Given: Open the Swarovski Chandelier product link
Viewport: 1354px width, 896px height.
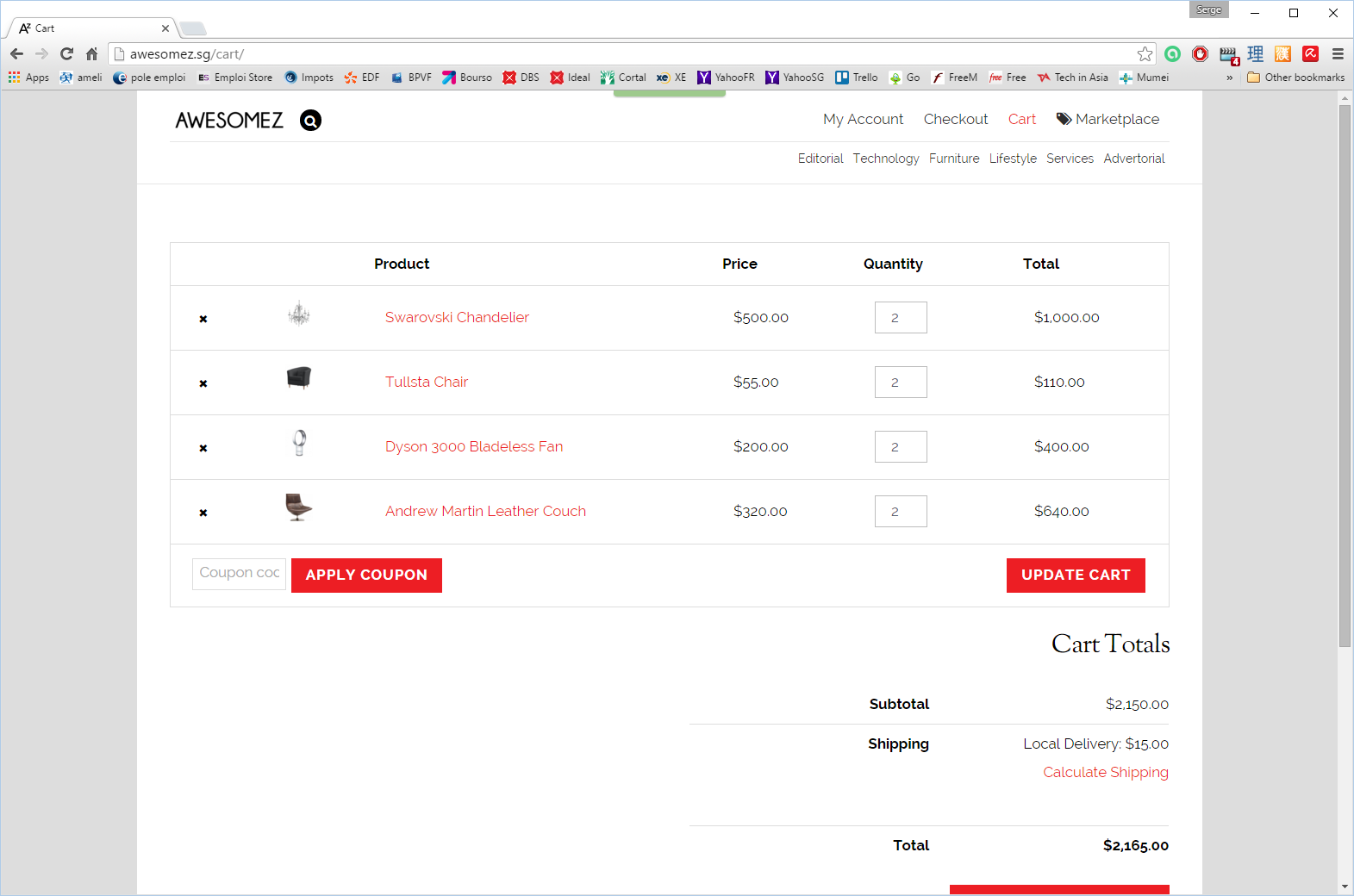Looking at the screenshot, I should (x=457, y=317).
